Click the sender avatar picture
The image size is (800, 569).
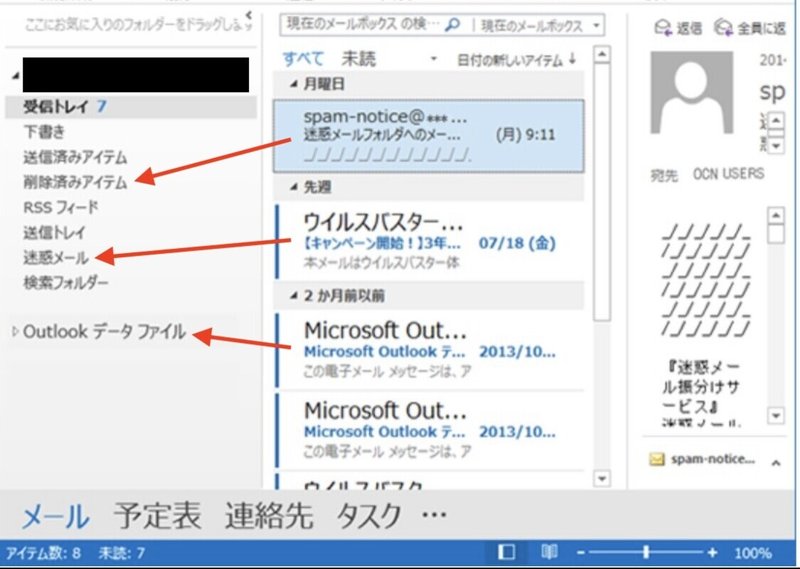tap(691, 93)
